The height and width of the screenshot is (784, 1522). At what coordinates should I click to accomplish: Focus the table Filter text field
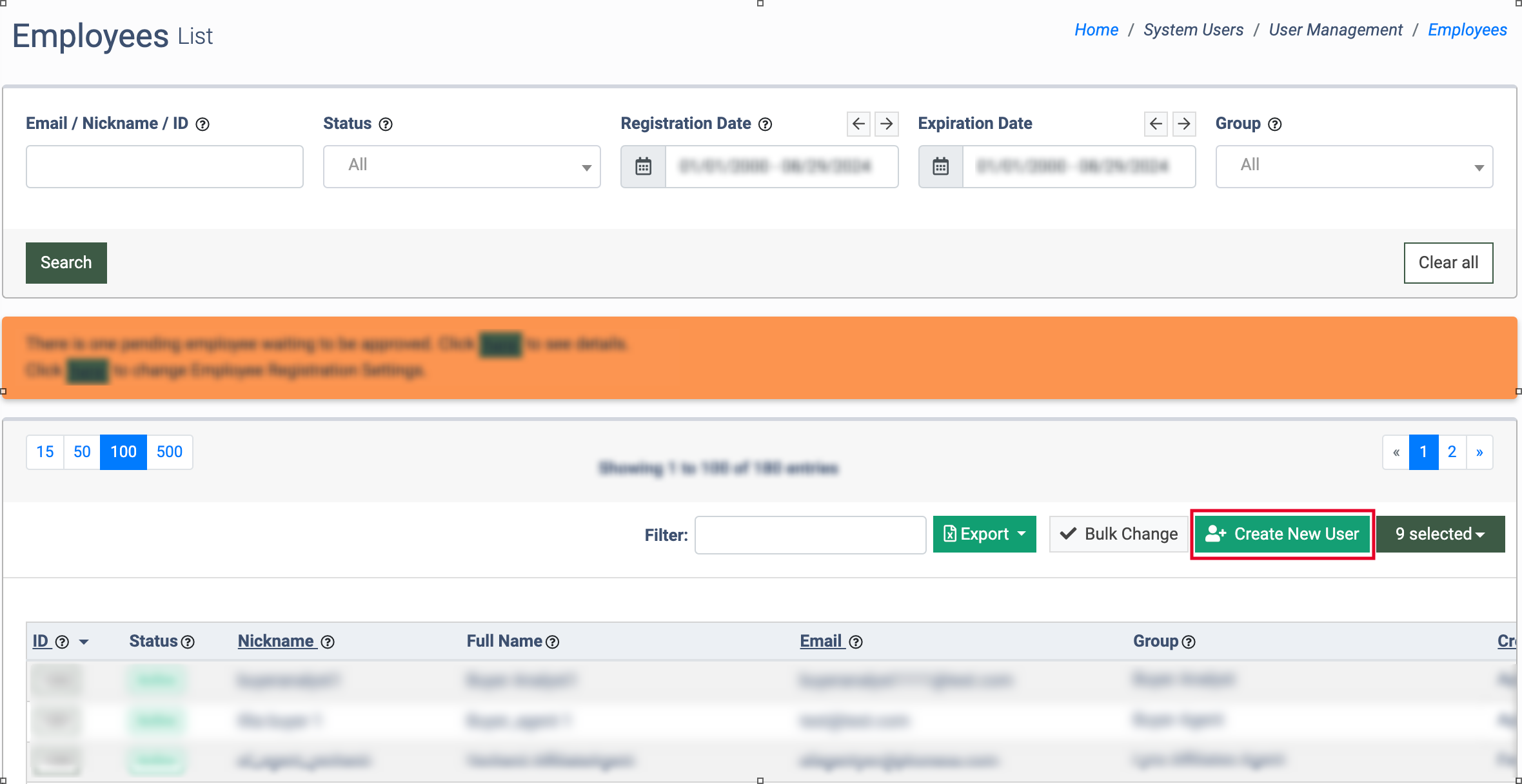[810, 534]
